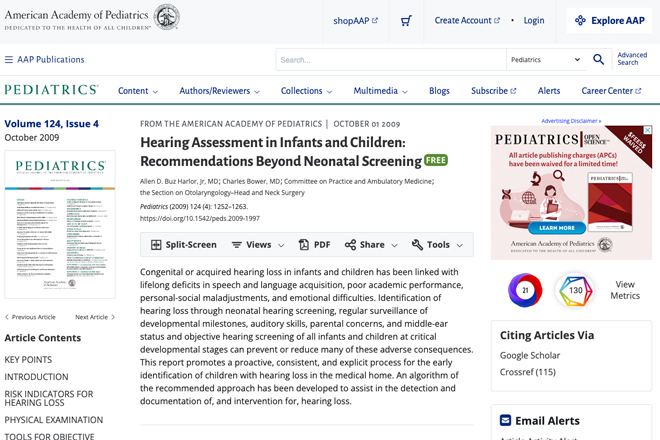
Task: Click the journal issue cover thumbnail
Action: pyautogui.click(x=60, y=224)
